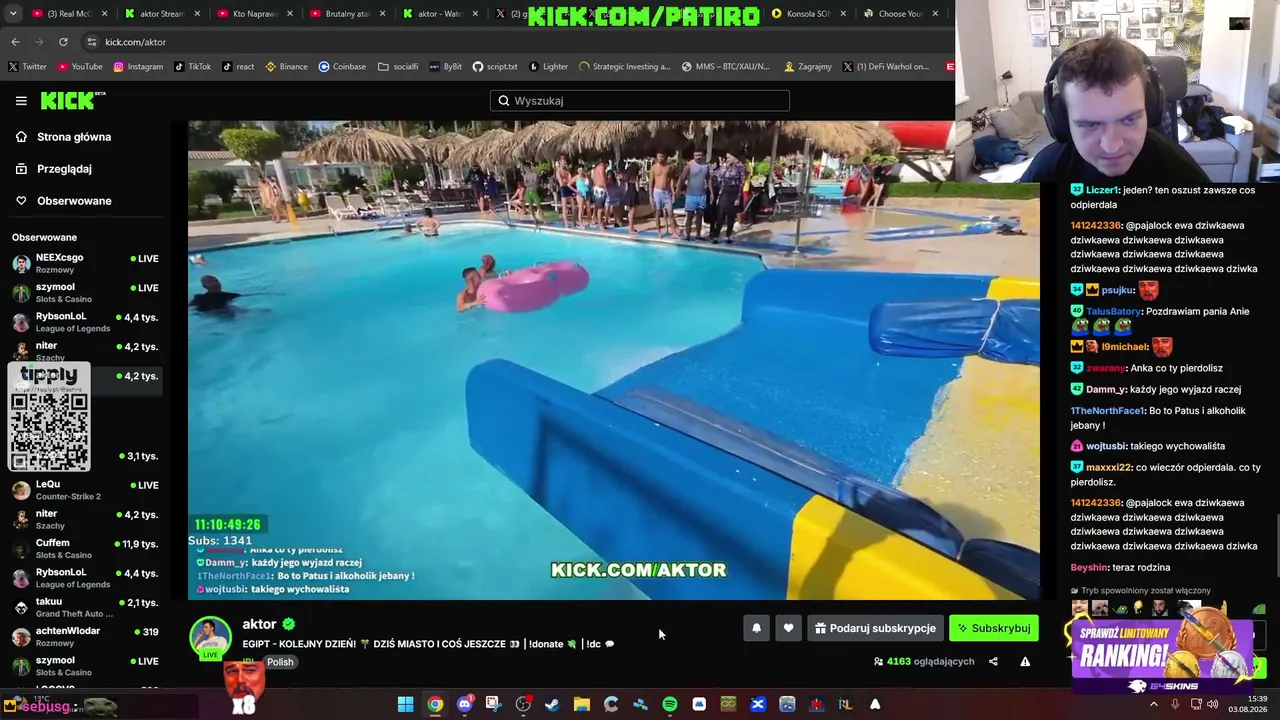Click the aktor stream video player
Viewport: 1280px width, 720px height.
click(614, 360)
